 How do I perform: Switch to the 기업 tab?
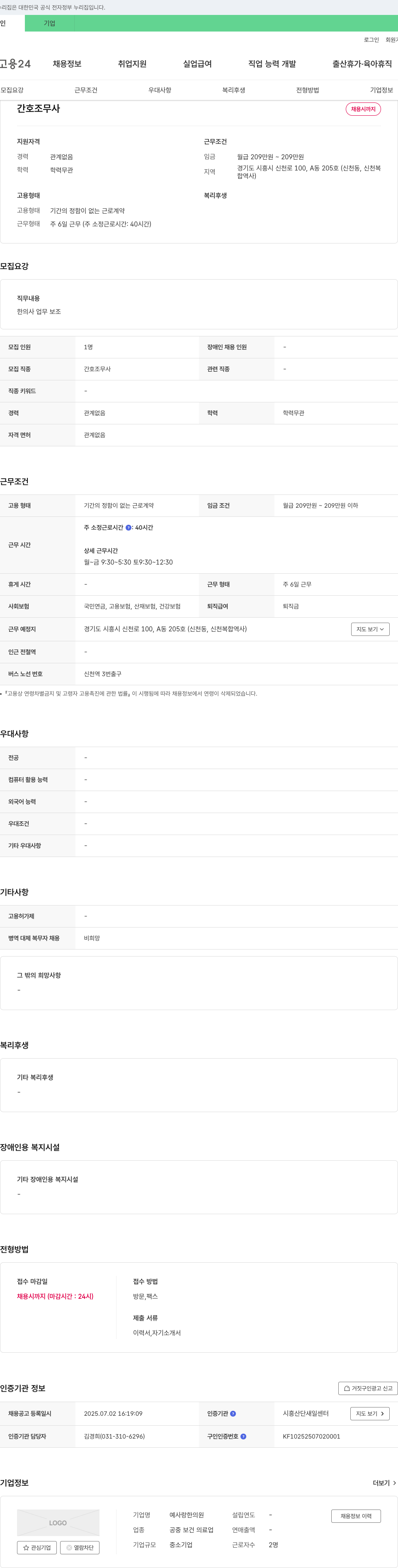pyautogui.click(x=49, y=23)
